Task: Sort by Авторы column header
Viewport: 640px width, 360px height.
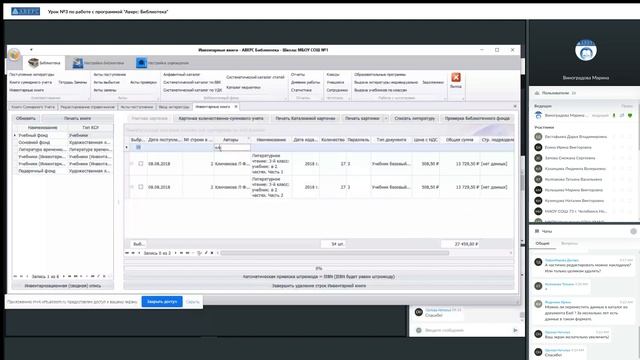Action: tap(231, 140)
